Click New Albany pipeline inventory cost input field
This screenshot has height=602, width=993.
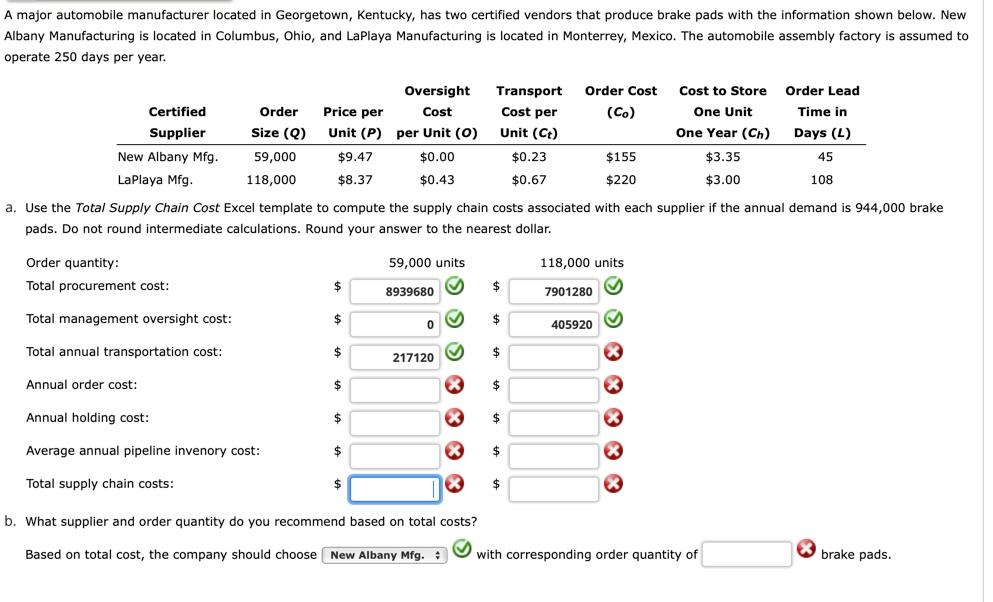tap(395, 456)
